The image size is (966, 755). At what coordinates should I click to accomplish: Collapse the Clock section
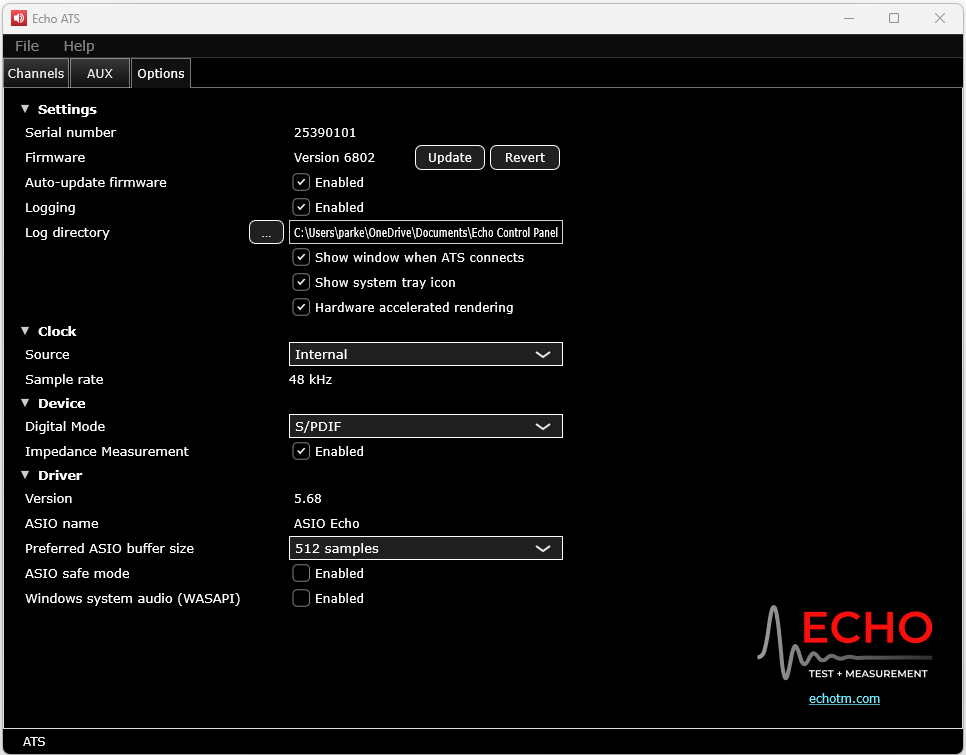tap(23, 331)
